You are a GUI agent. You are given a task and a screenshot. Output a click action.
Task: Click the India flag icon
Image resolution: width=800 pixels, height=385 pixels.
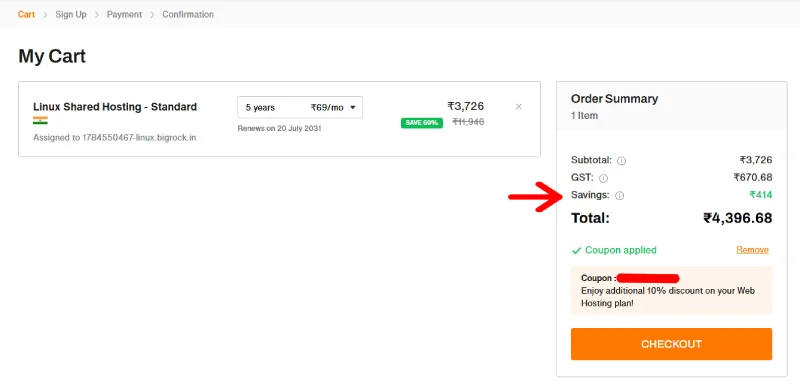point(40,121)
